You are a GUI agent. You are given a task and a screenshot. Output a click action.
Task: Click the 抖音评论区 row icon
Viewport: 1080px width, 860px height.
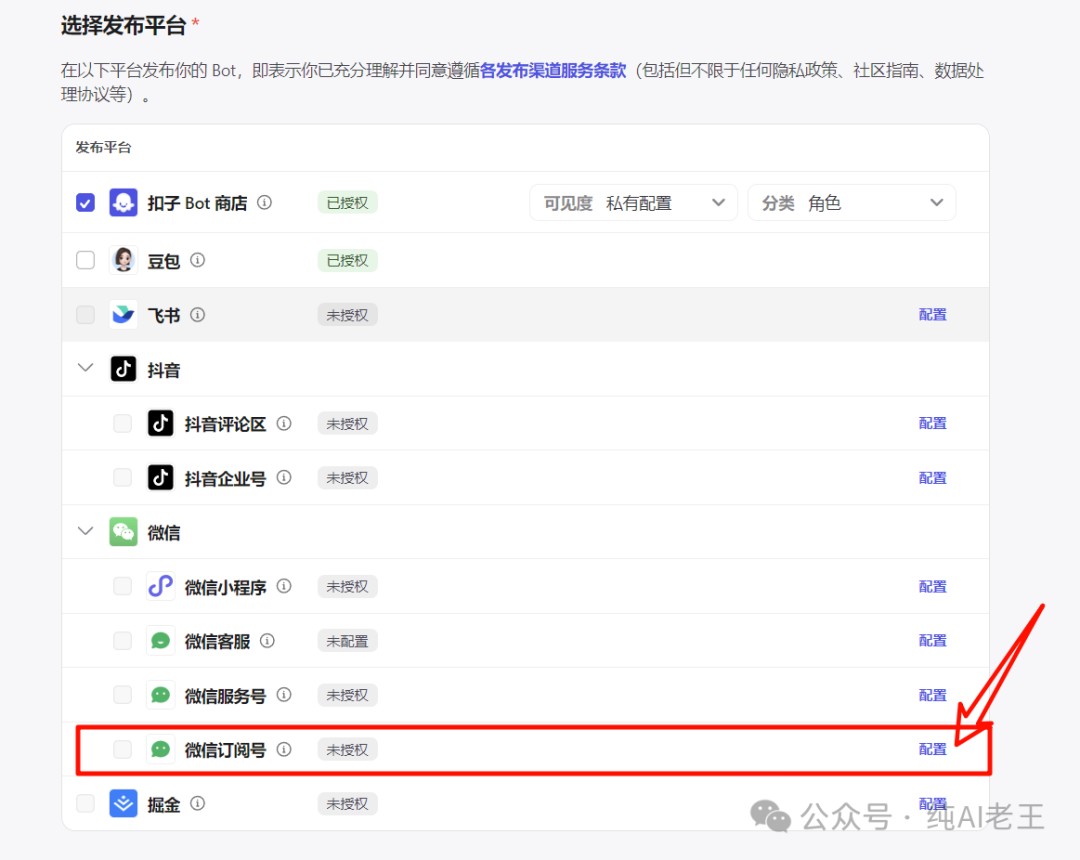coord(160,423)
